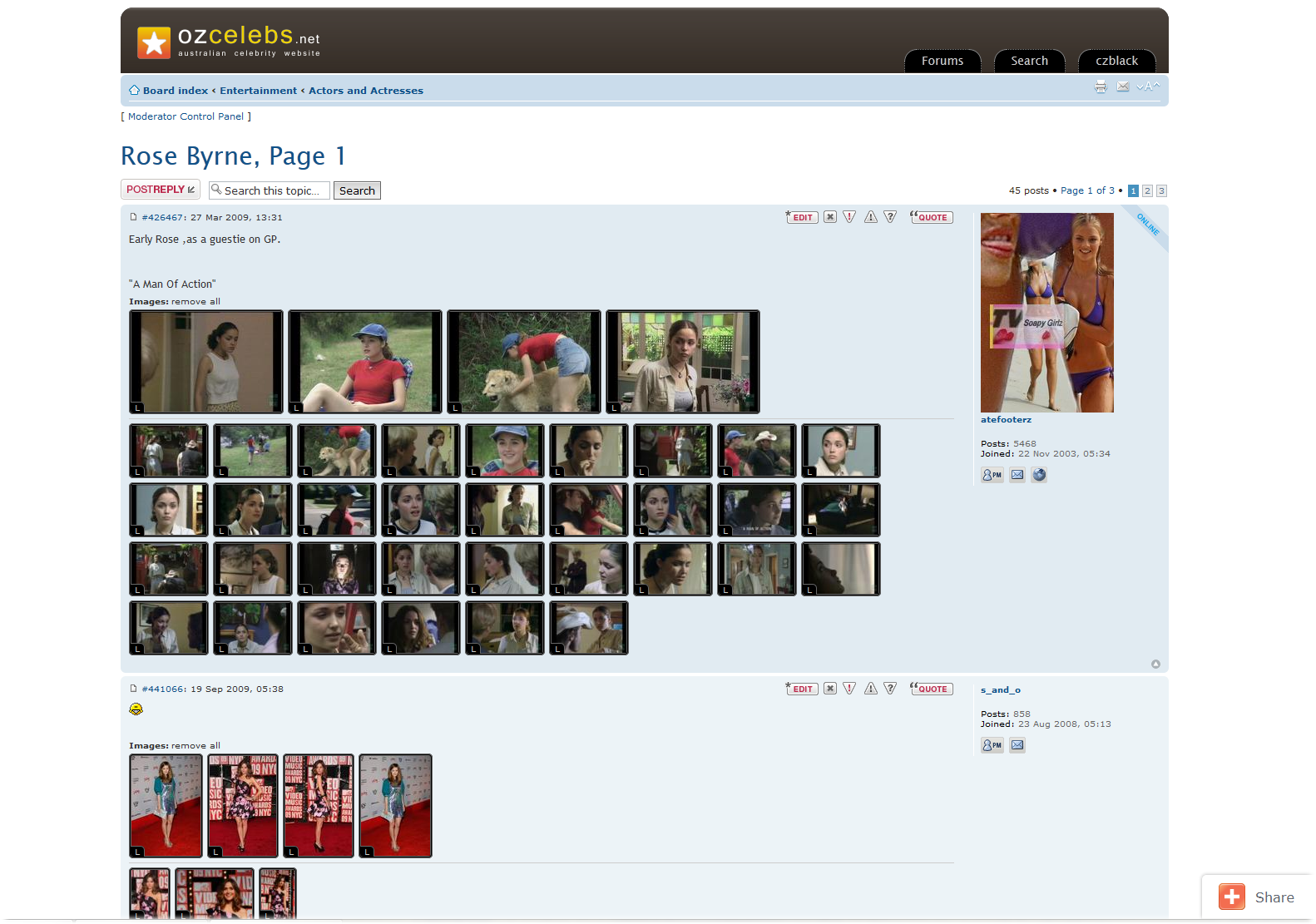Open the Actors and Actresses breadcrumb
1316x924 pixels.
(x=365, y=91)
